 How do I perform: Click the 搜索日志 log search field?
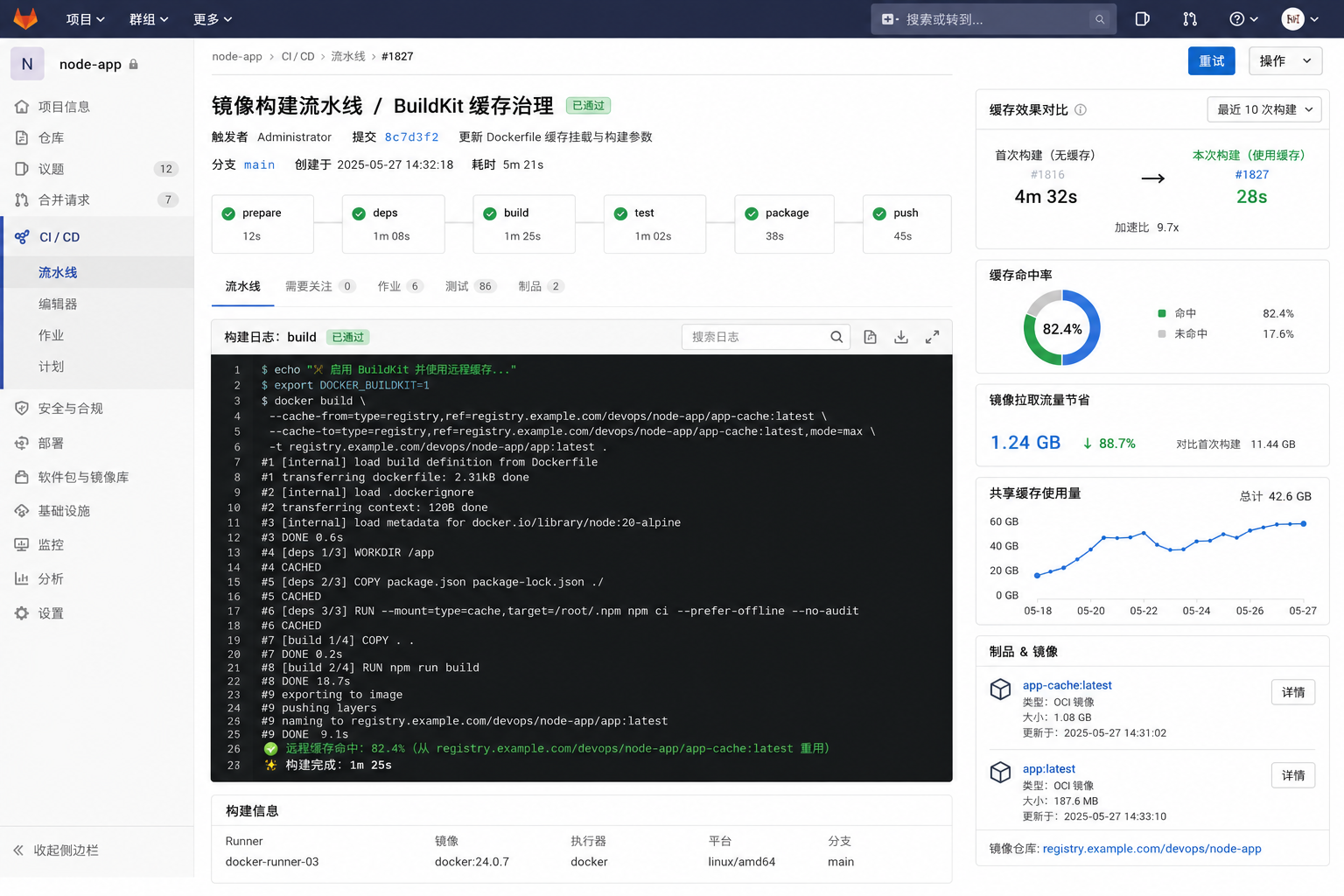[766, 337]
